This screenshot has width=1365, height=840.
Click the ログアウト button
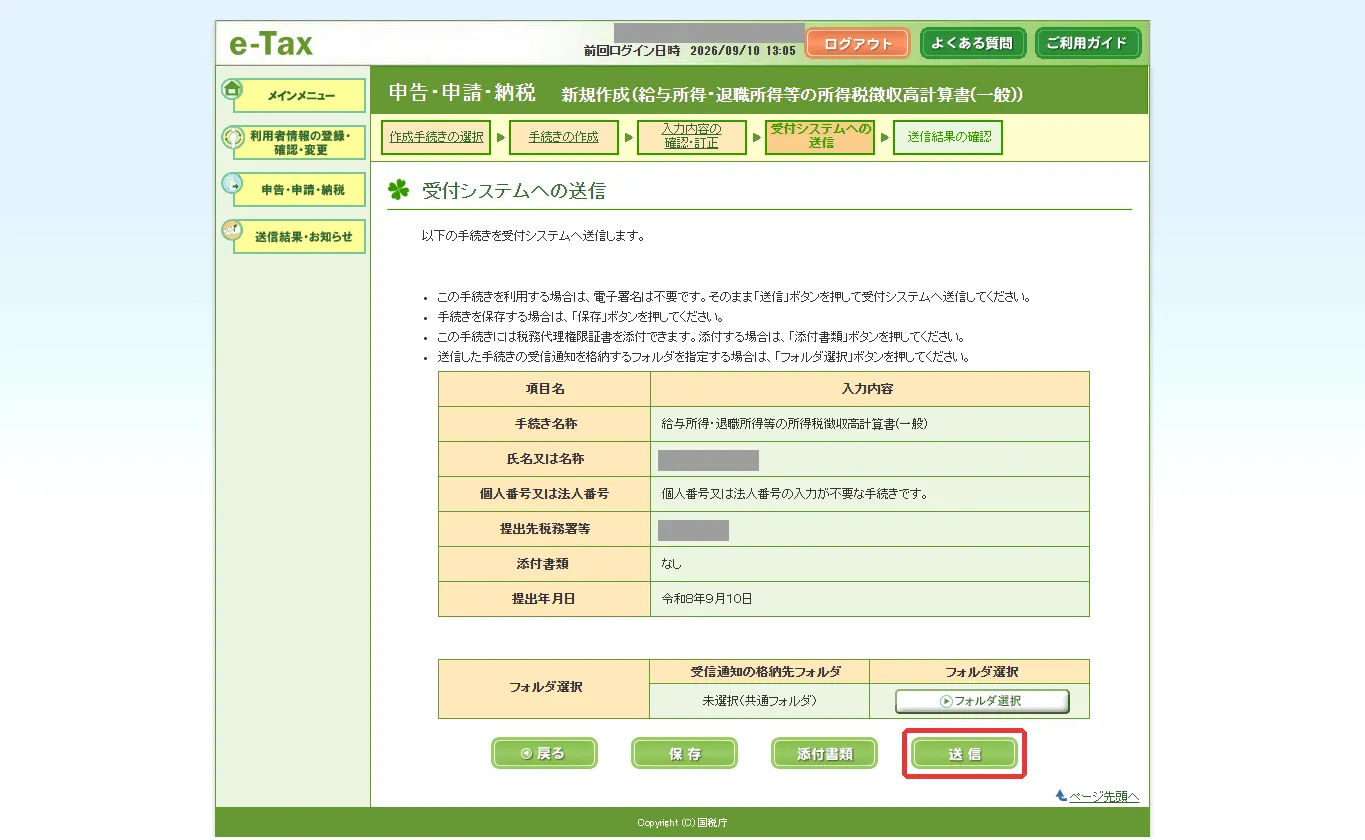coord(857,44)
